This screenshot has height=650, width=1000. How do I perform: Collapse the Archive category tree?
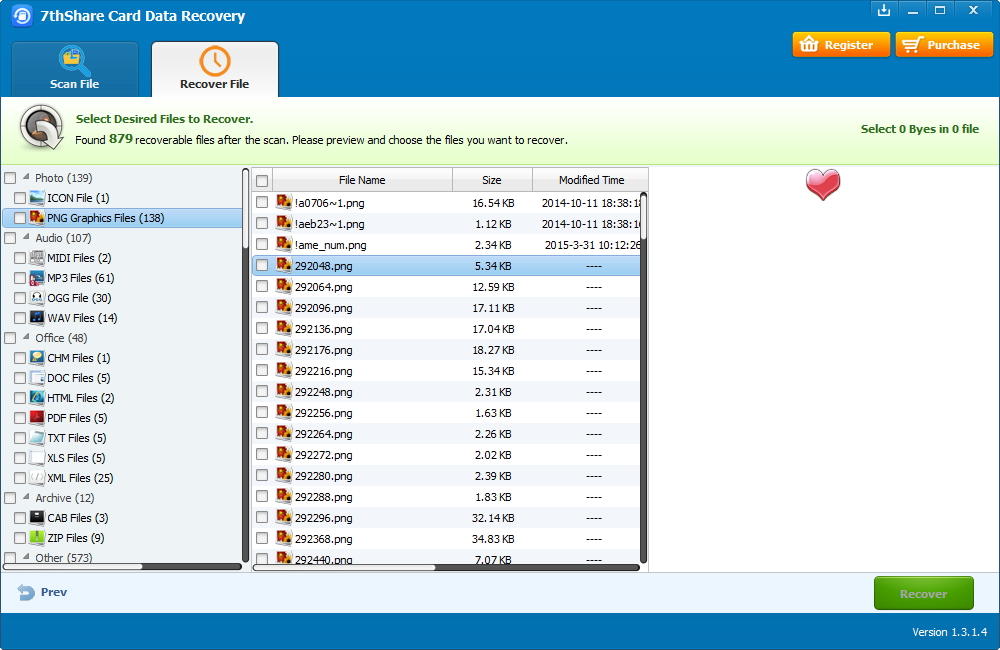pos(26,496)
